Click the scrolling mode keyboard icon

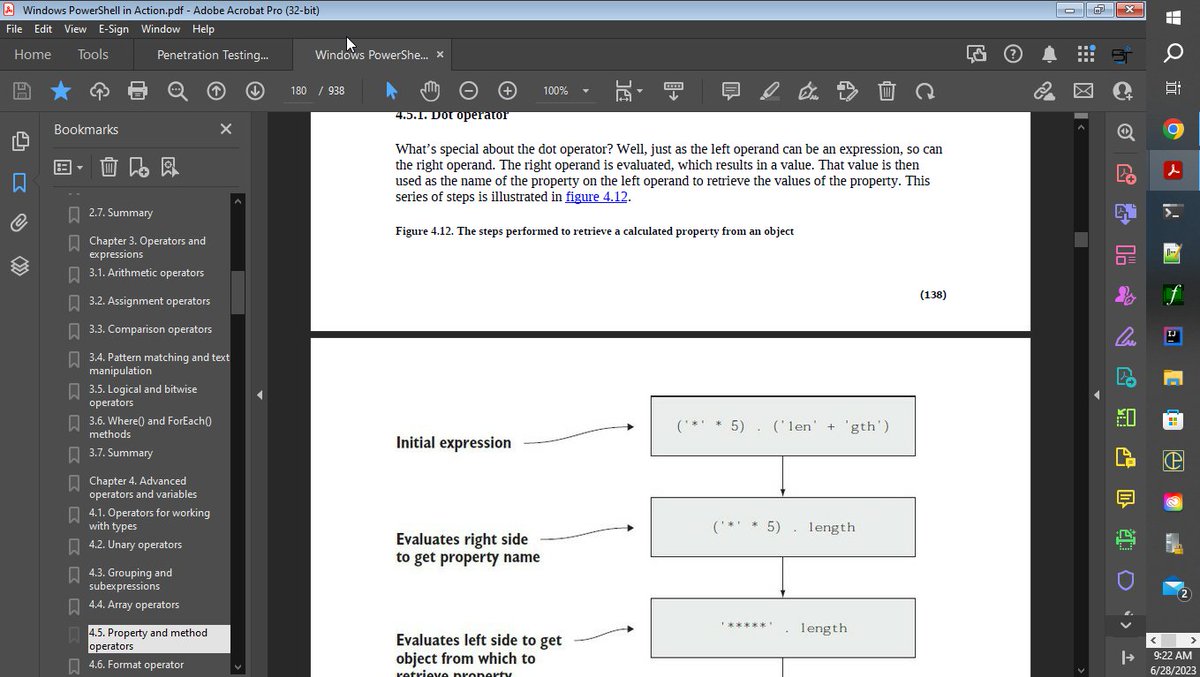coord(673,91)
